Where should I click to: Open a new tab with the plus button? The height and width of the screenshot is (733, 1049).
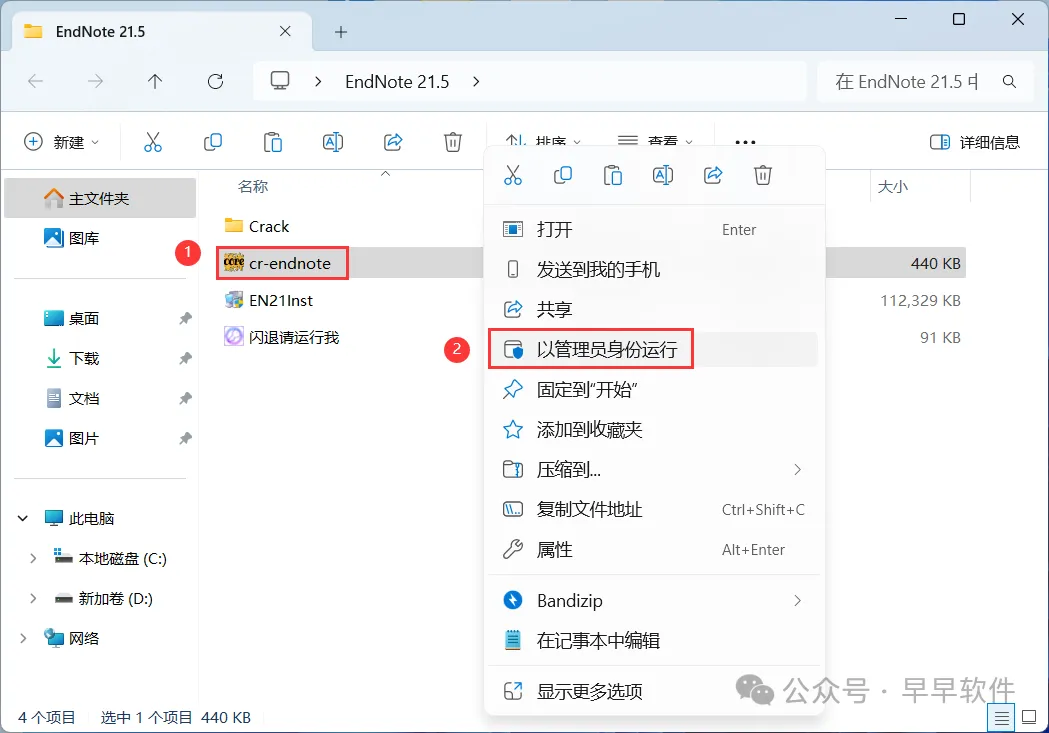341,32
